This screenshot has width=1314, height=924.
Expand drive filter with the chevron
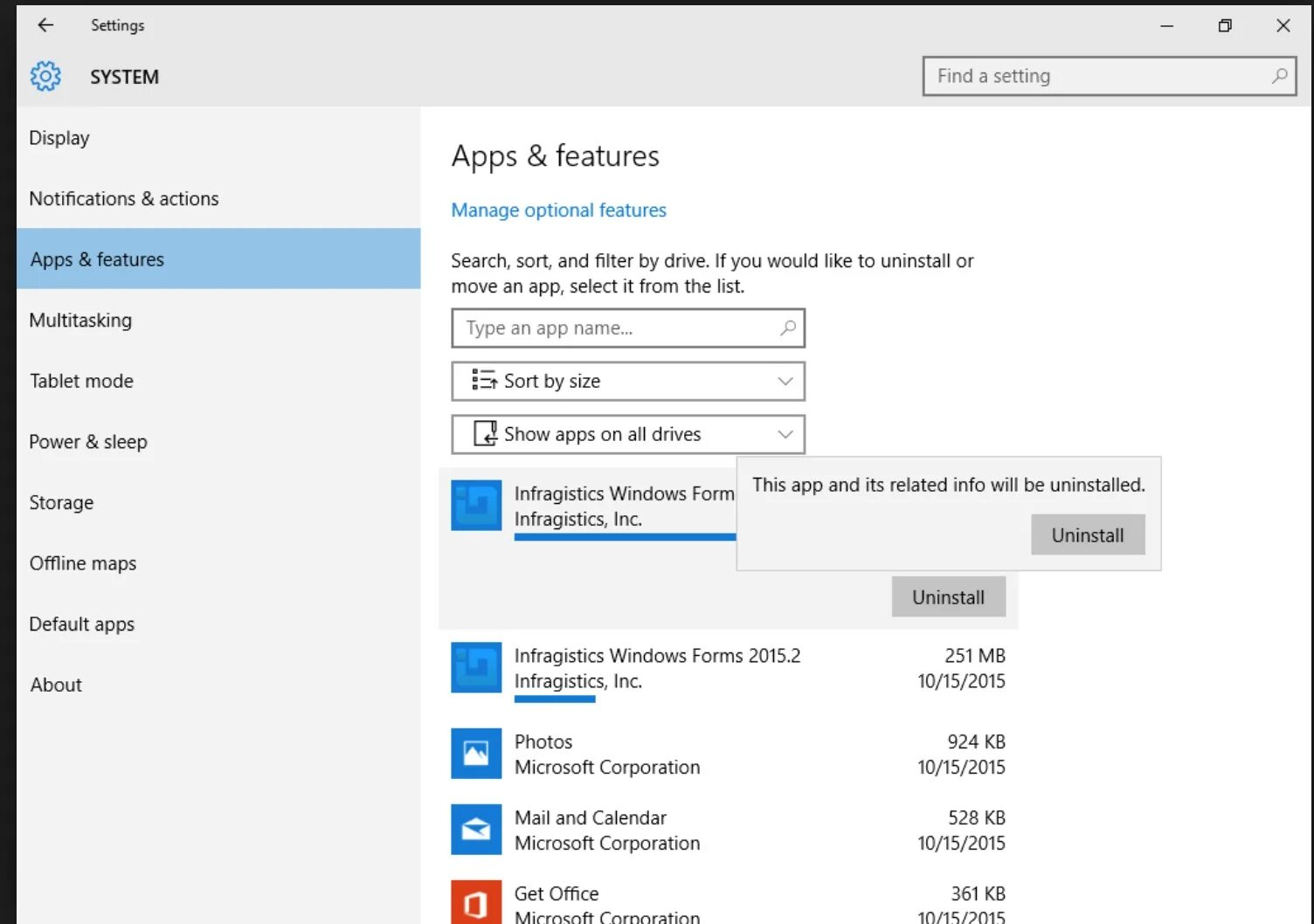click(785, 435)
